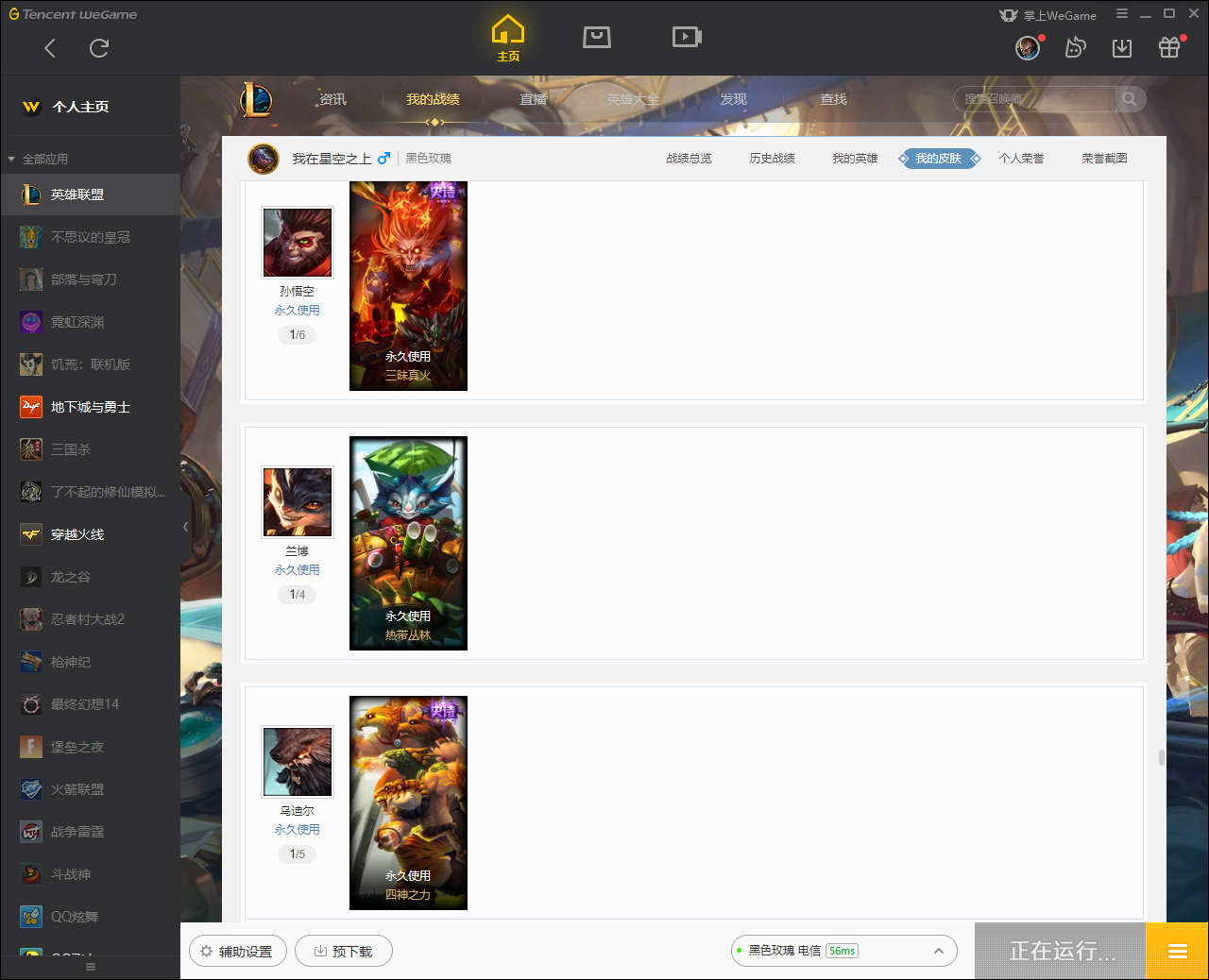Select 了不起的修仙模拟 in the game list
The image size is (1209, 980).
click(90, 492)
